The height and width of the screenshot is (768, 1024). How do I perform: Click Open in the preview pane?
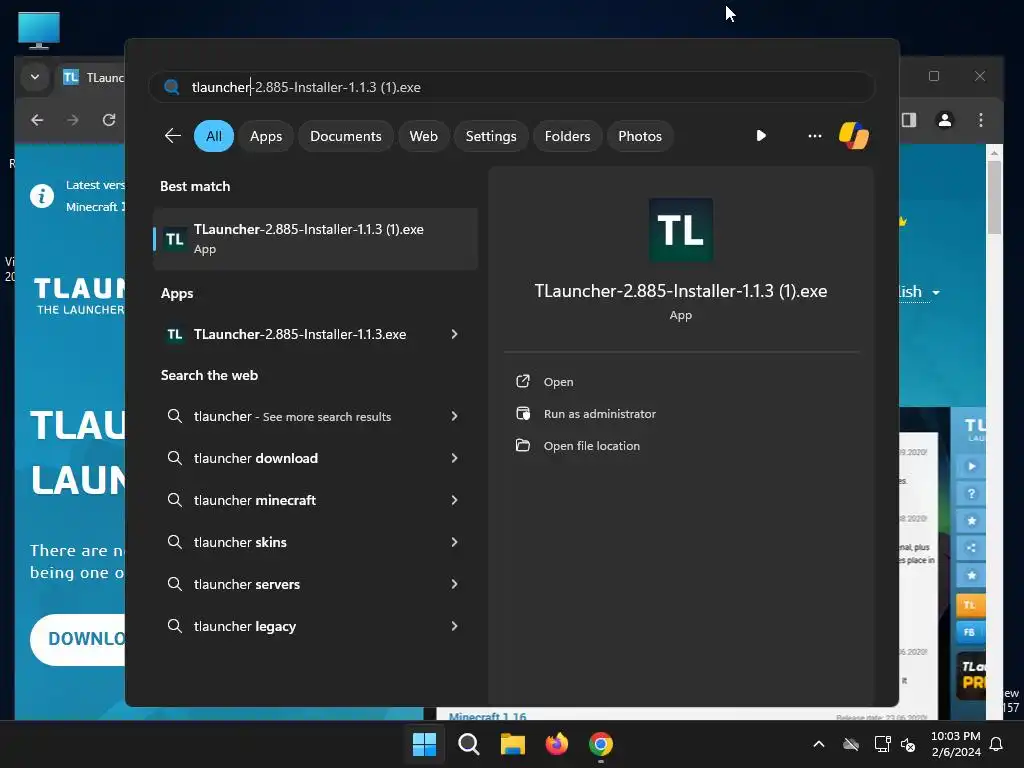558,382
